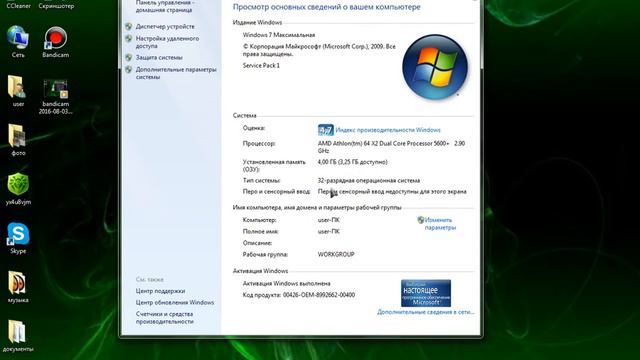640x360 pixels.
Task: Open the bandicam 2016-08-03 video file
Action: tap(56, 96)
